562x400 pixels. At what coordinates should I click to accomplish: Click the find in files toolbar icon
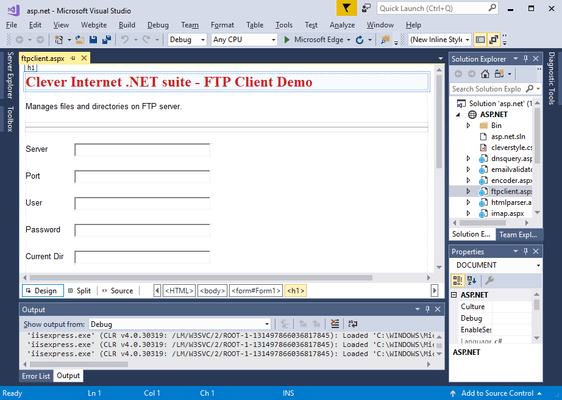click(385, 40)
